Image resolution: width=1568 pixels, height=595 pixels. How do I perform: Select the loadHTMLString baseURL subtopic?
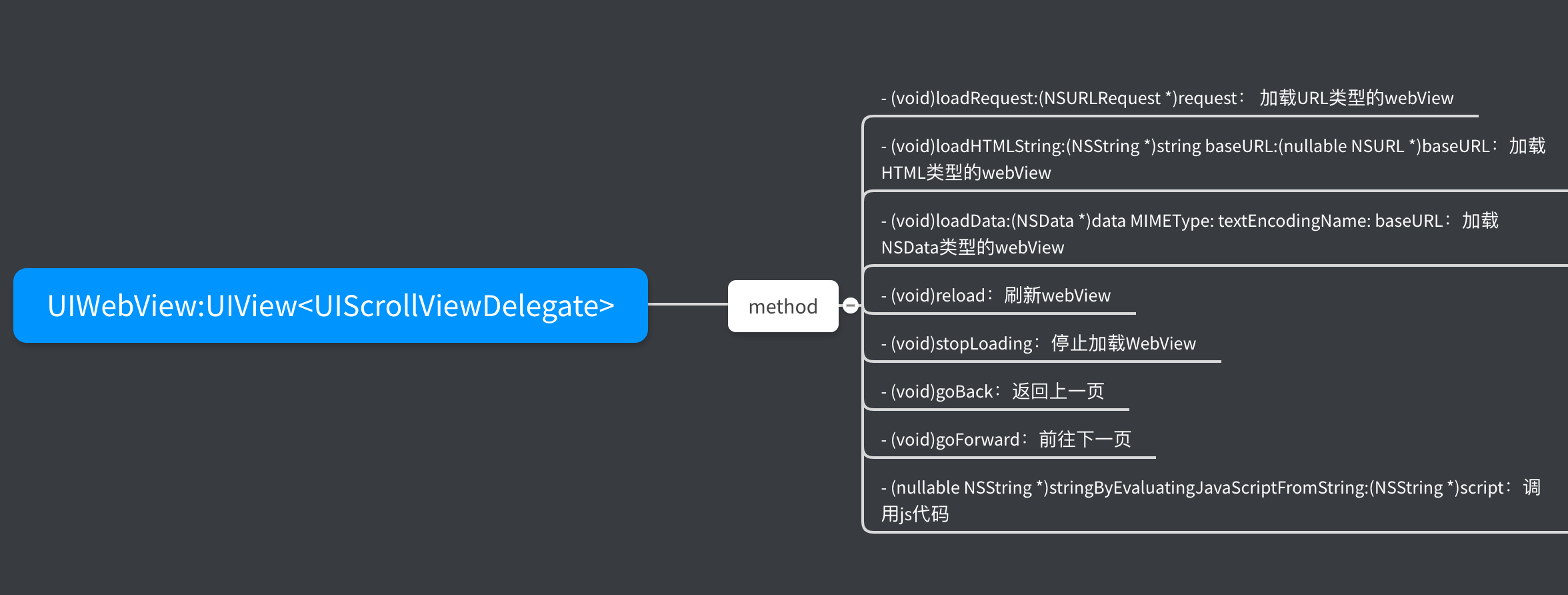1213,159
